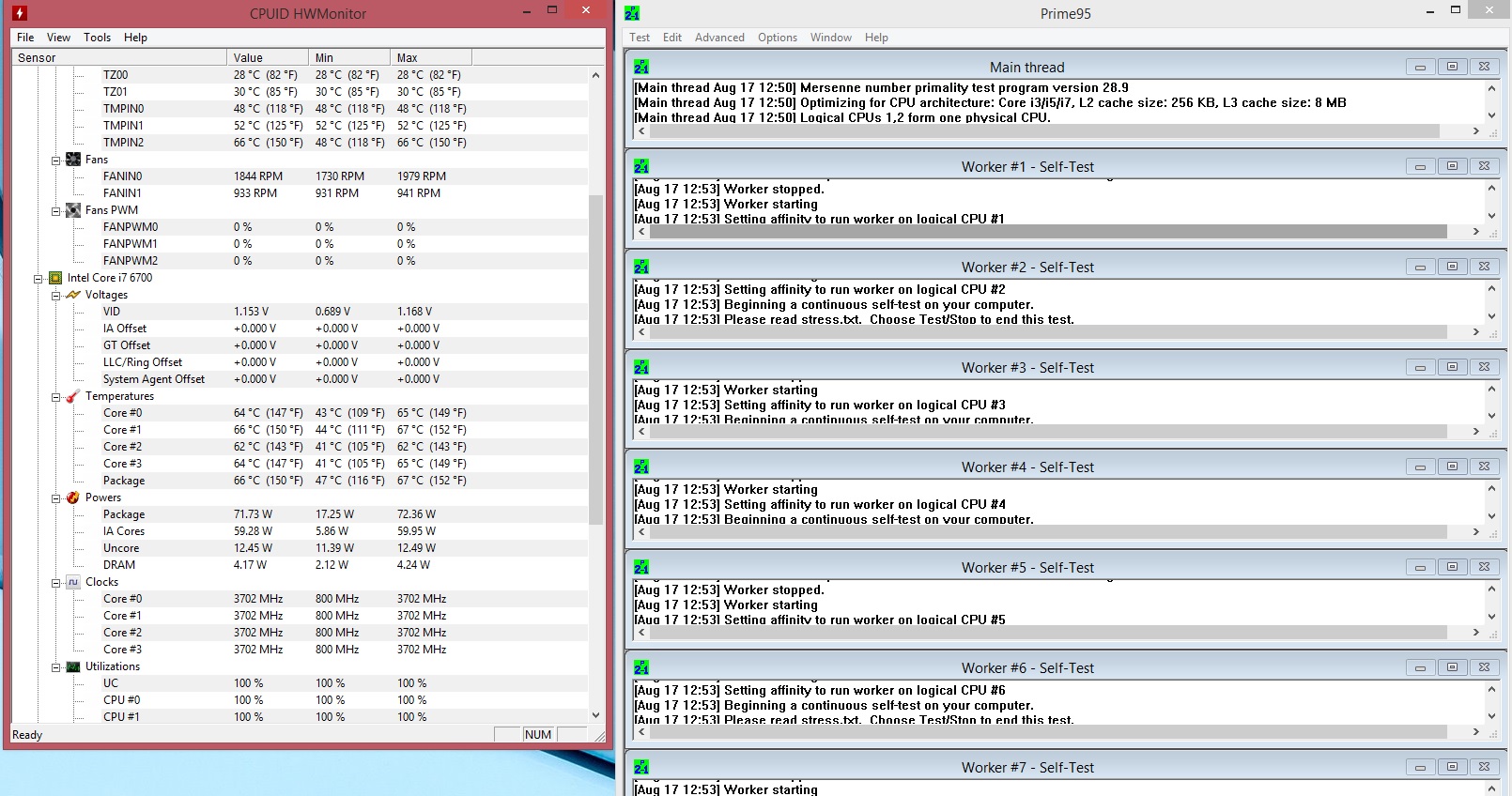This screenshot has height=796, width=1512.
Task: Click Worker #4 vertical scroll down arrow
Action: [1491, 516]
